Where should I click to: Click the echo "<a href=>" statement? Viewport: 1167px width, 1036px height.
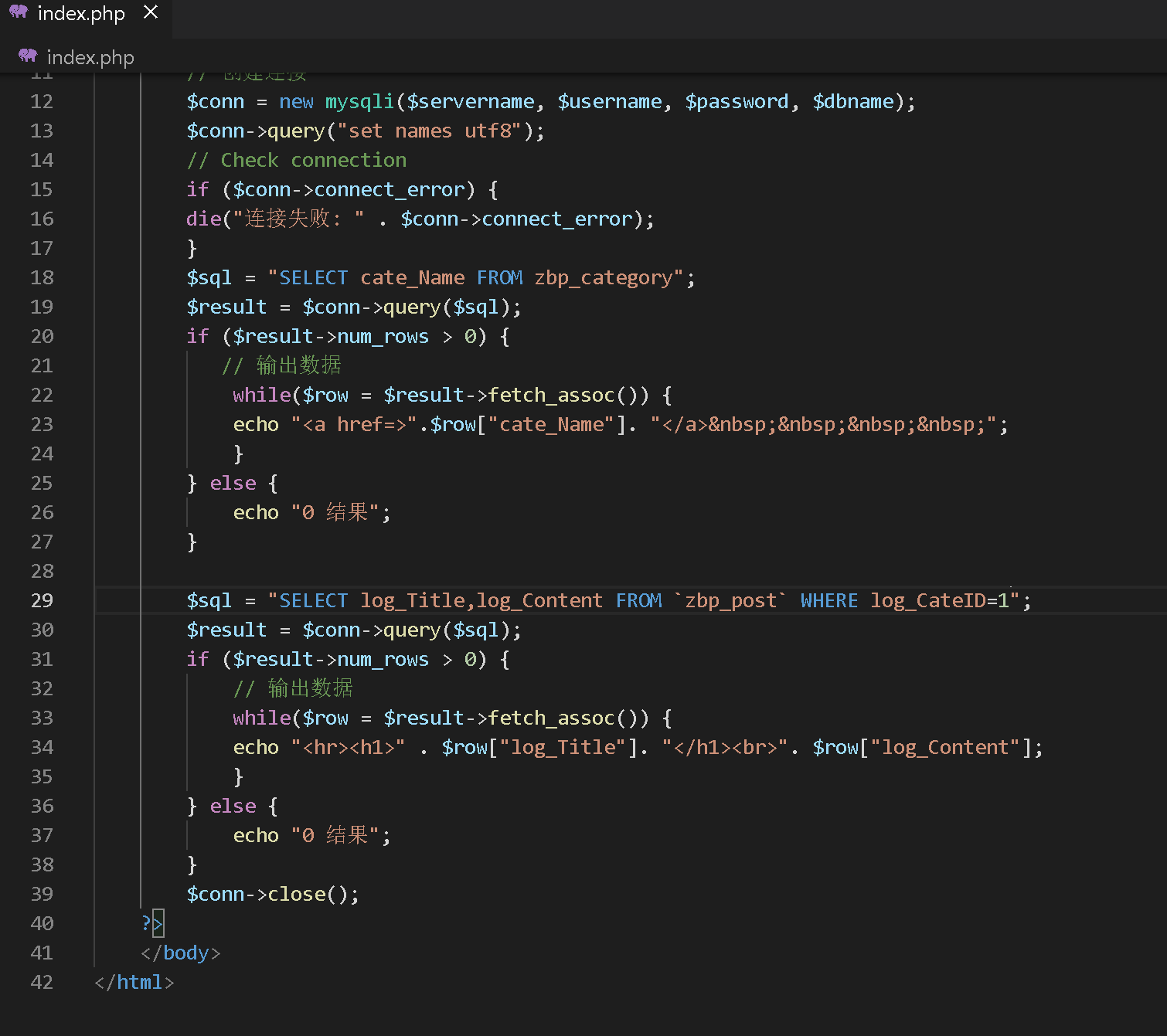point(621,424)
